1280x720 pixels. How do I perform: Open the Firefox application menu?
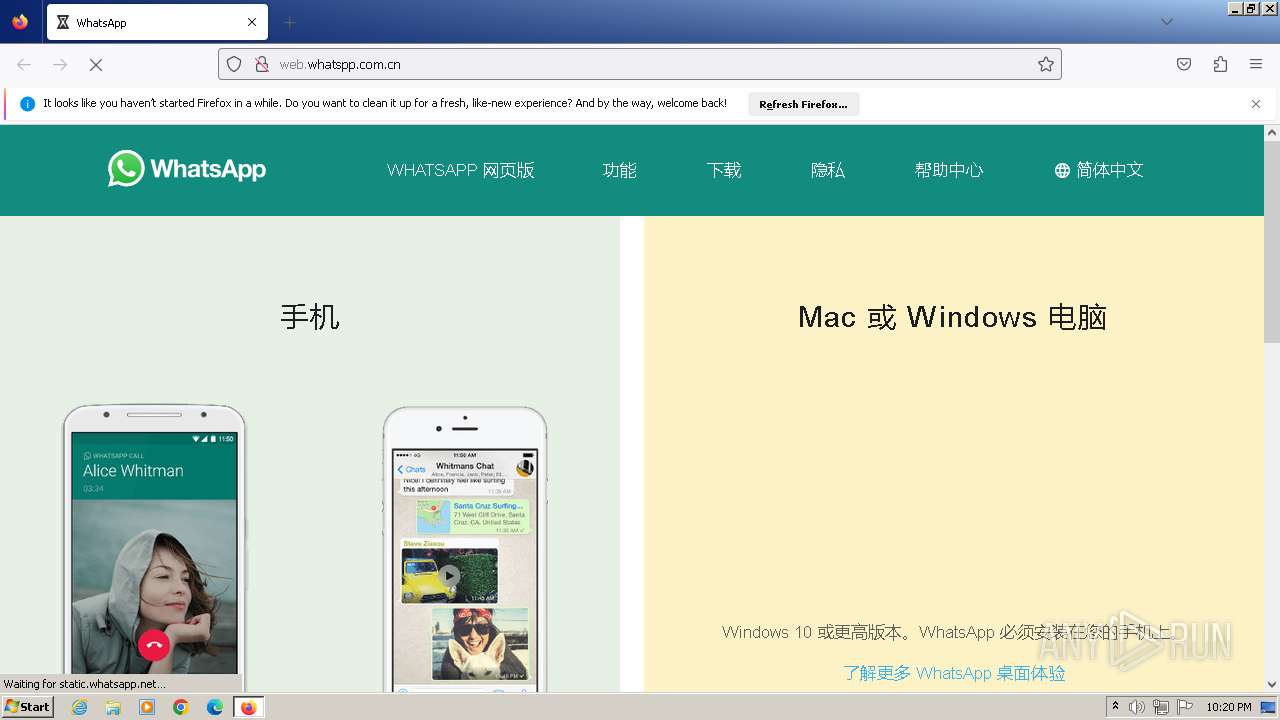(x=1256, y=64)
